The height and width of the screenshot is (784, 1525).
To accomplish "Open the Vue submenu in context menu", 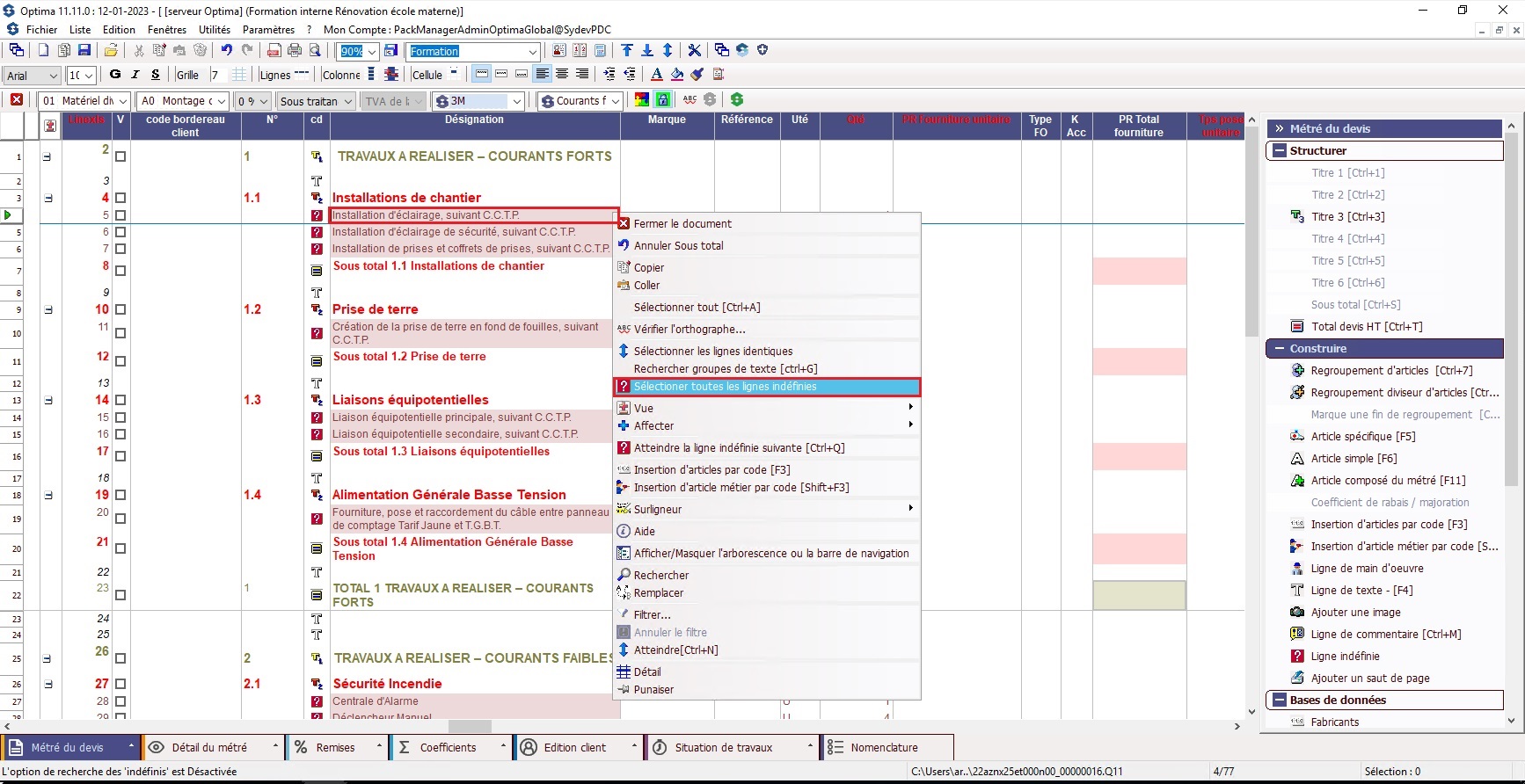I will click(767, 409).
